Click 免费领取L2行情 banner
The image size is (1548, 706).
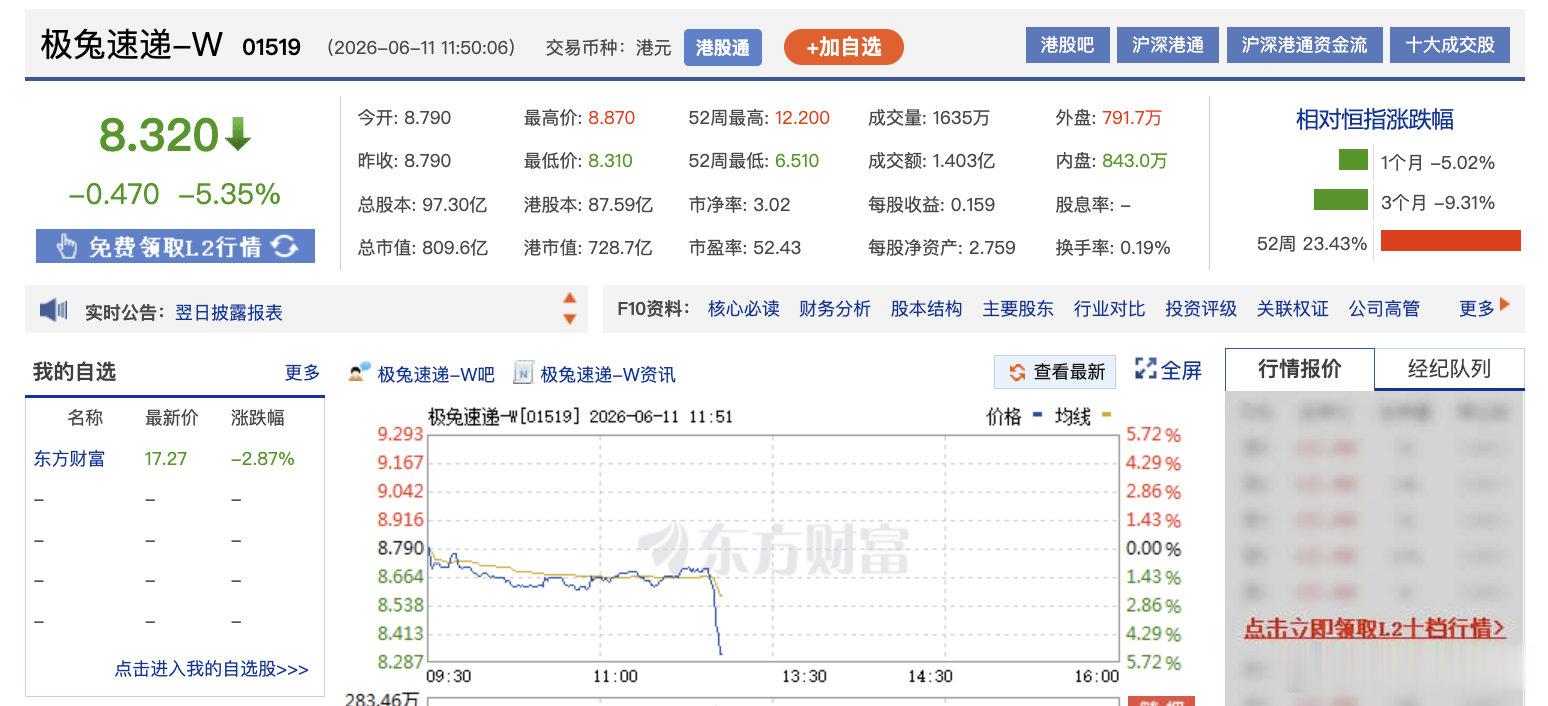tap(175, 246)
